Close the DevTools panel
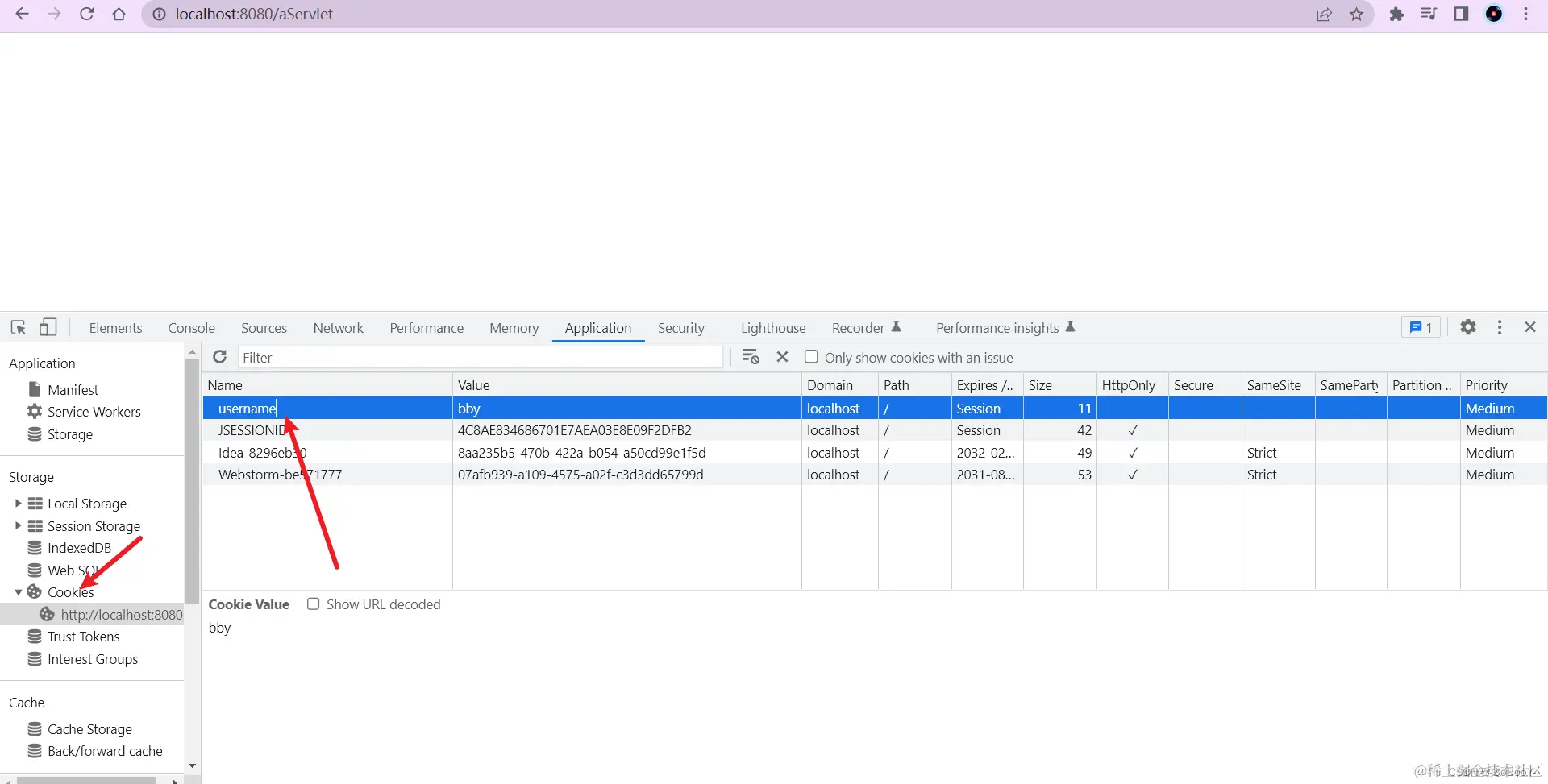This screenshot has height=784, width=1548. (1530, 327)
